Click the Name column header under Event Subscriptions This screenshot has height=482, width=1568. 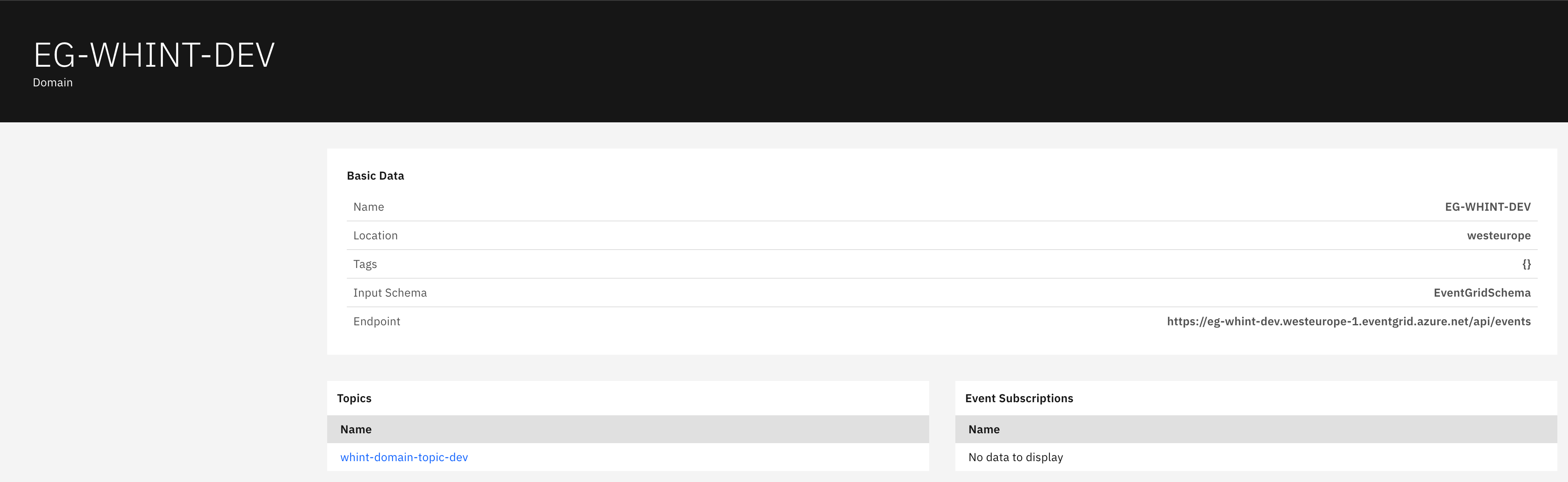(x=984, y=429)
